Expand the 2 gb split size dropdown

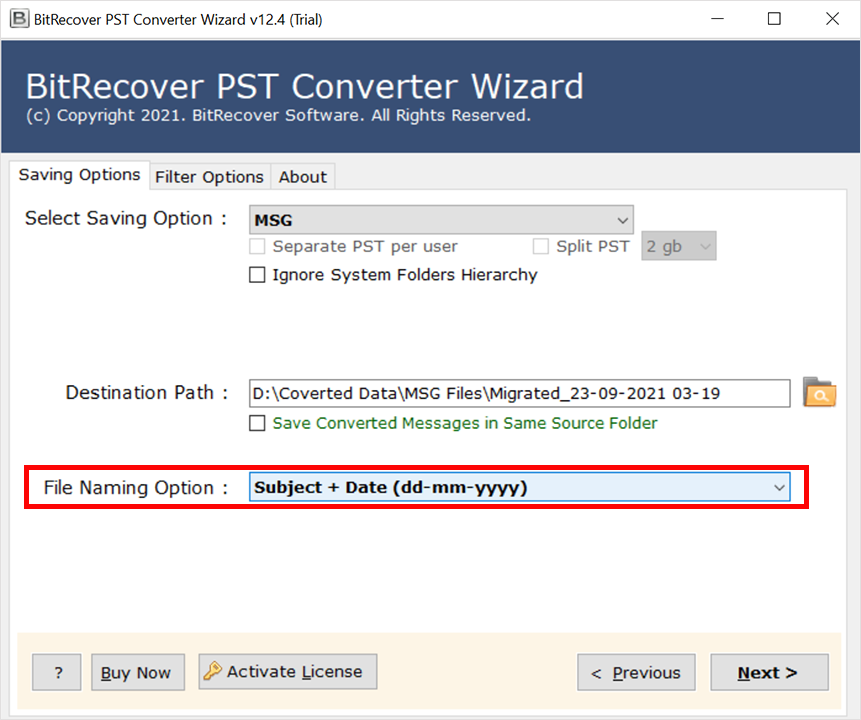tap(679, 246)
